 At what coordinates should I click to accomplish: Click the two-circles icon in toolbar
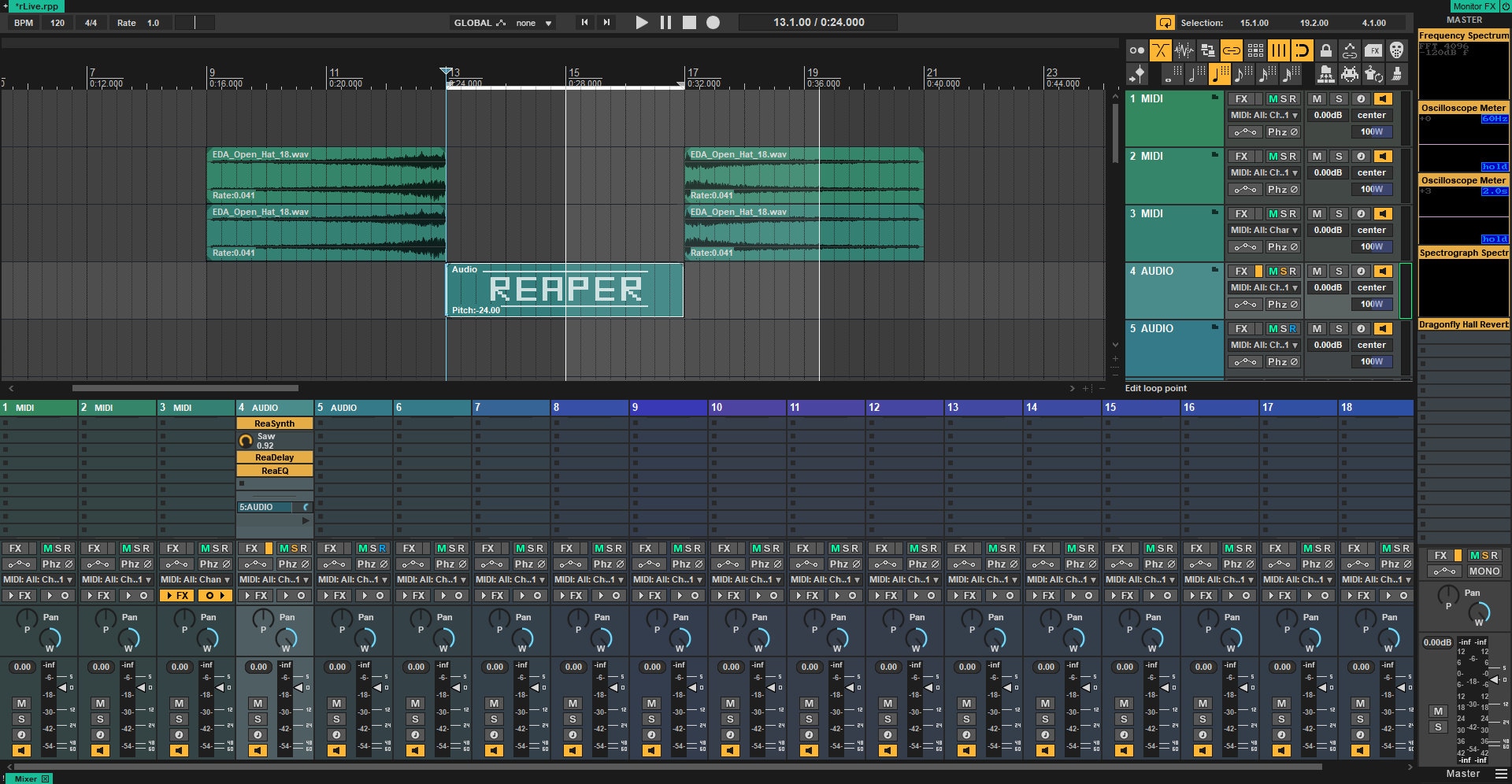[x=1137, y=50]
